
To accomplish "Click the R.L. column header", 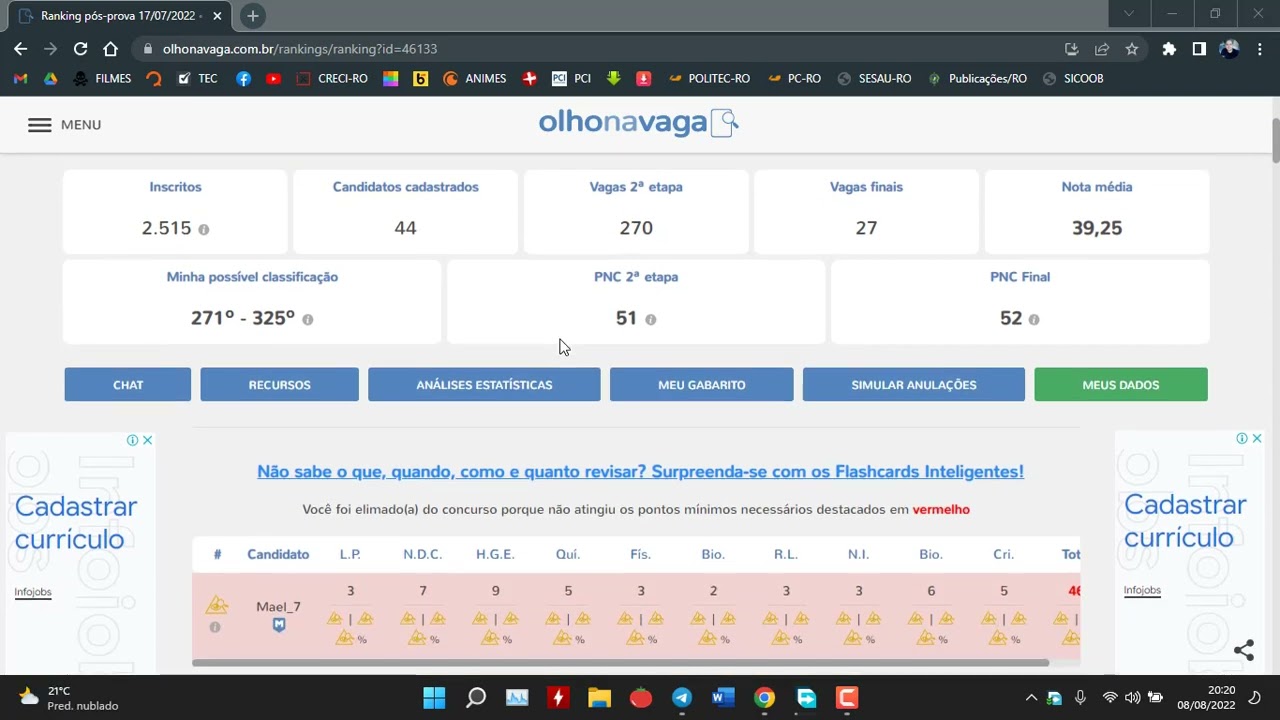I will [786, 554].
